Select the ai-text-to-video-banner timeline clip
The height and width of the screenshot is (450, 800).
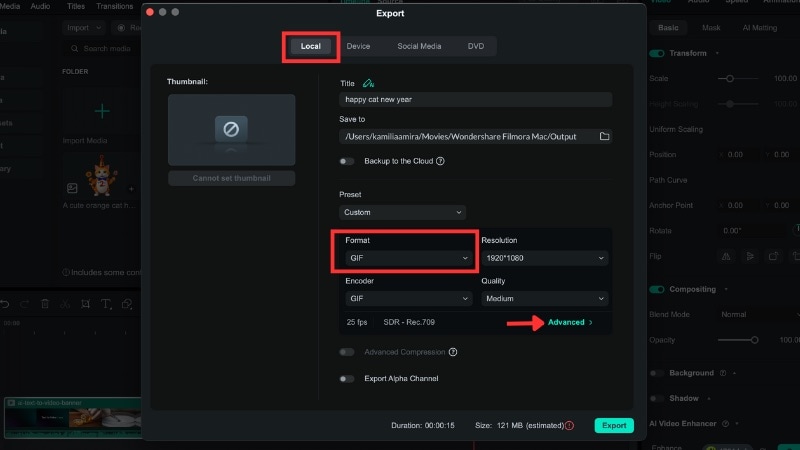click(x=72, y=418)
